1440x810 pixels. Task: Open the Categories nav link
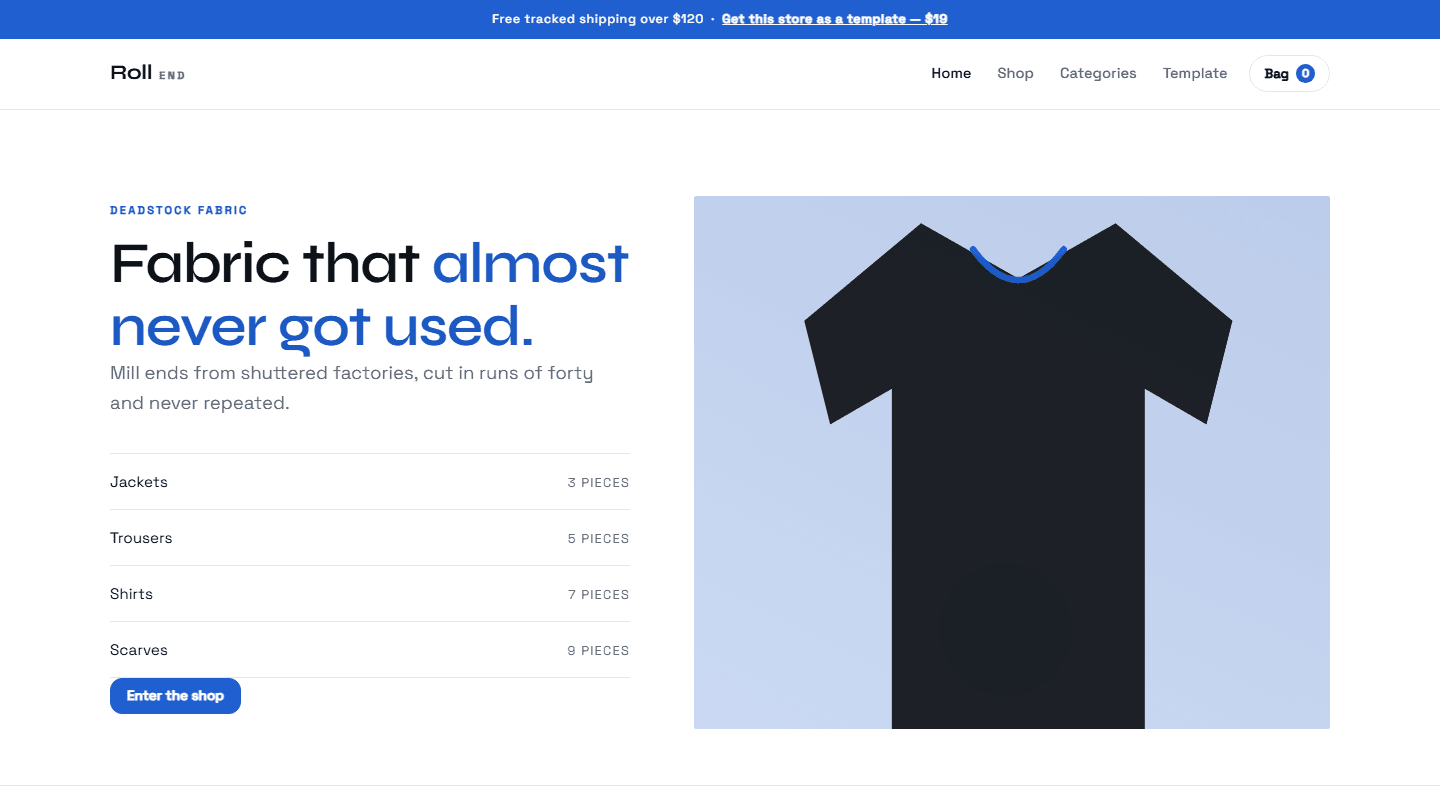point(1098,73)
